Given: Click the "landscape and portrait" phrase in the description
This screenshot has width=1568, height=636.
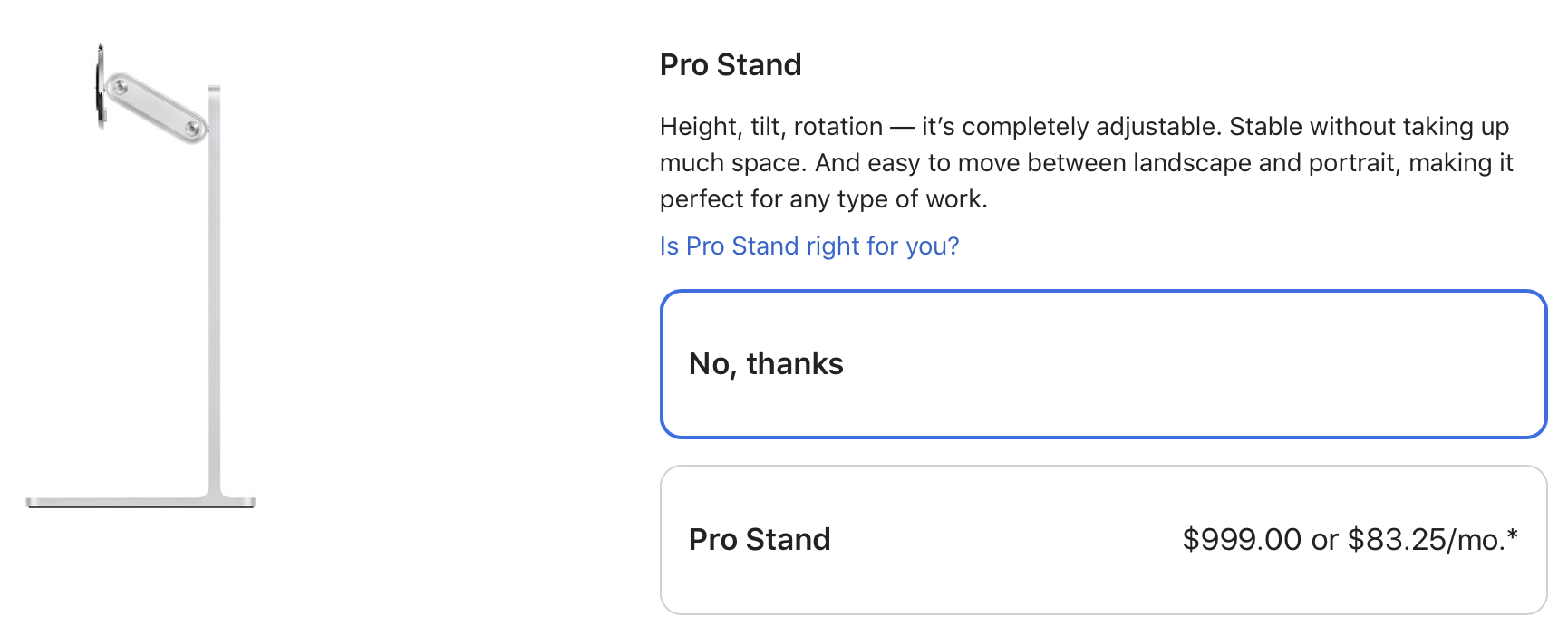Looking at the screenshot, I should pyautogui.click(x=1263, y=163).
